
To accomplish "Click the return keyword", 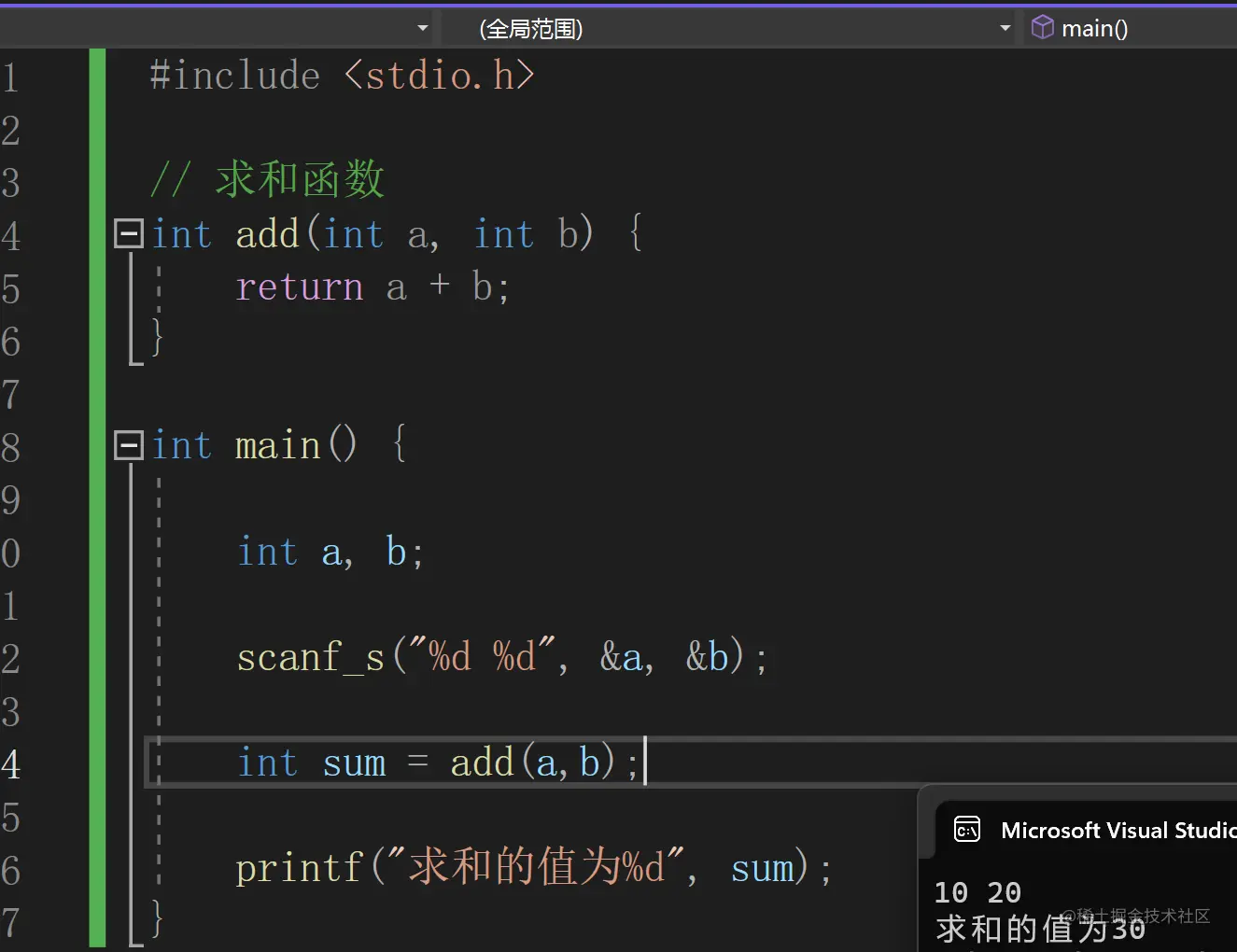I will click(x=299, y=287).
